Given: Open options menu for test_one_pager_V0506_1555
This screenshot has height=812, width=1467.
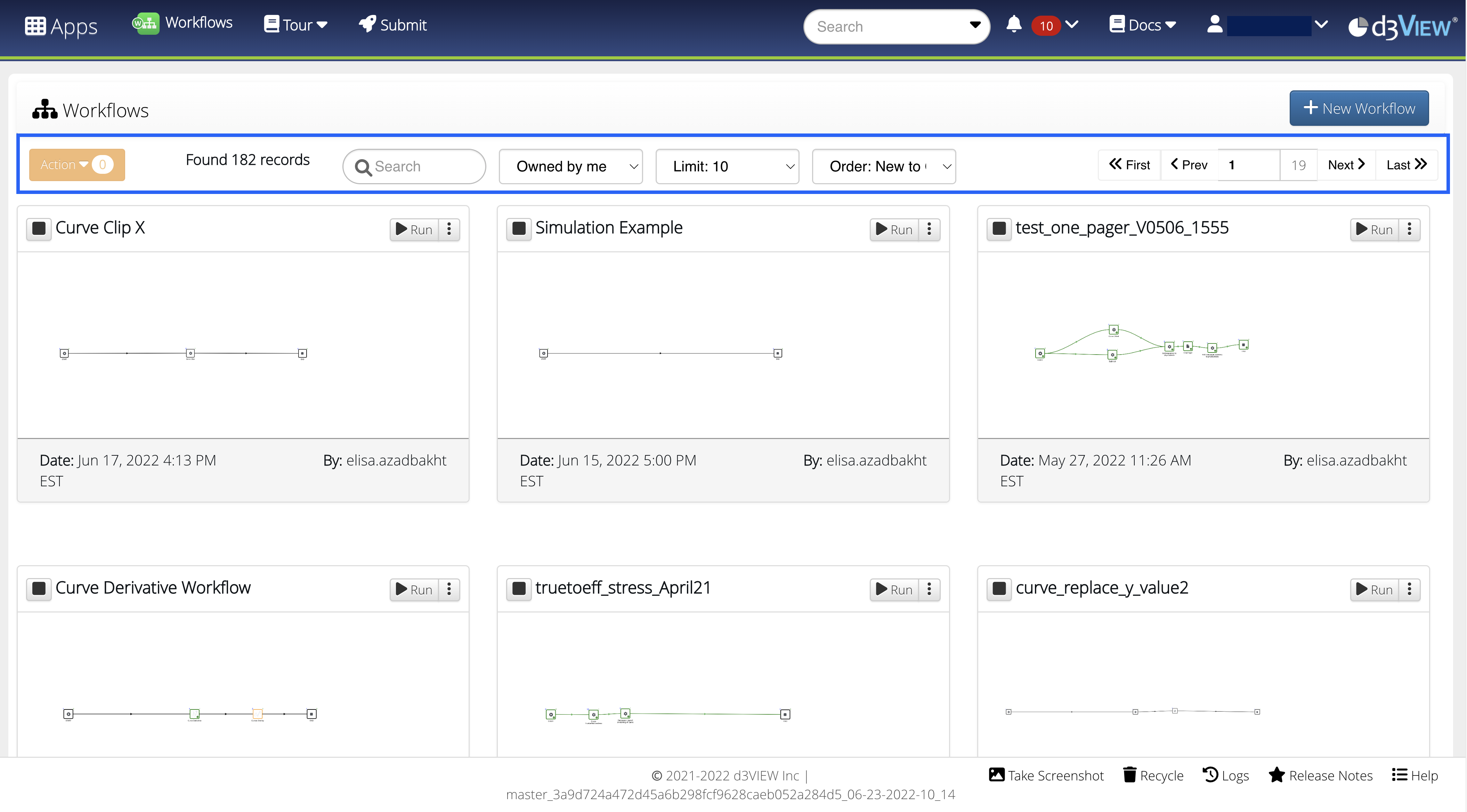Looking at the screenshot, I should [1410, 229].
